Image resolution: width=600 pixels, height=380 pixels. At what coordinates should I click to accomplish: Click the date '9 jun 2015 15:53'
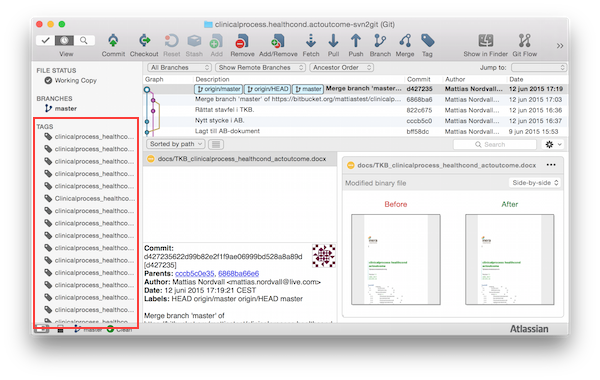pyautogui.click(x=533, y=132)
